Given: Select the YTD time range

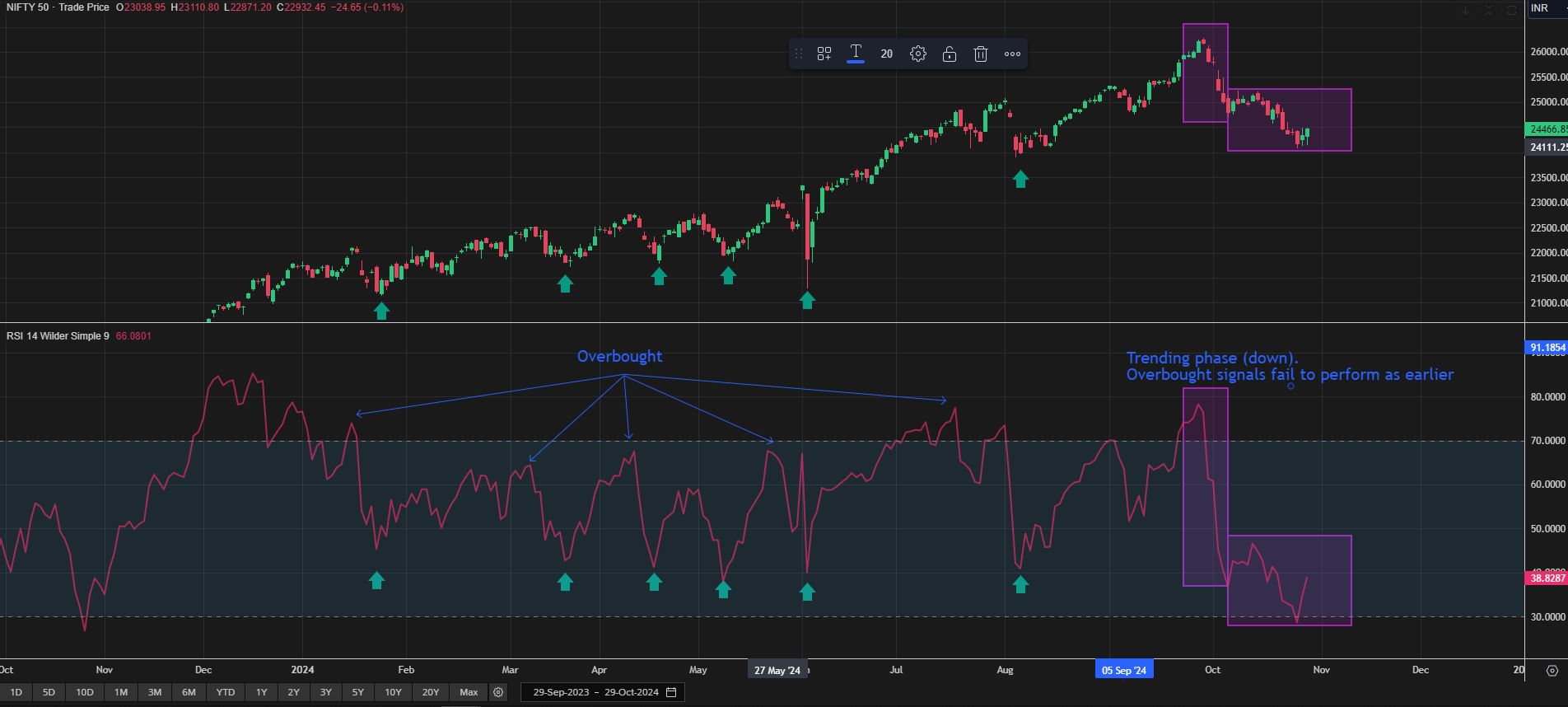Looking at the screenshot, I should pyautogui.click(x=225, y=692).
